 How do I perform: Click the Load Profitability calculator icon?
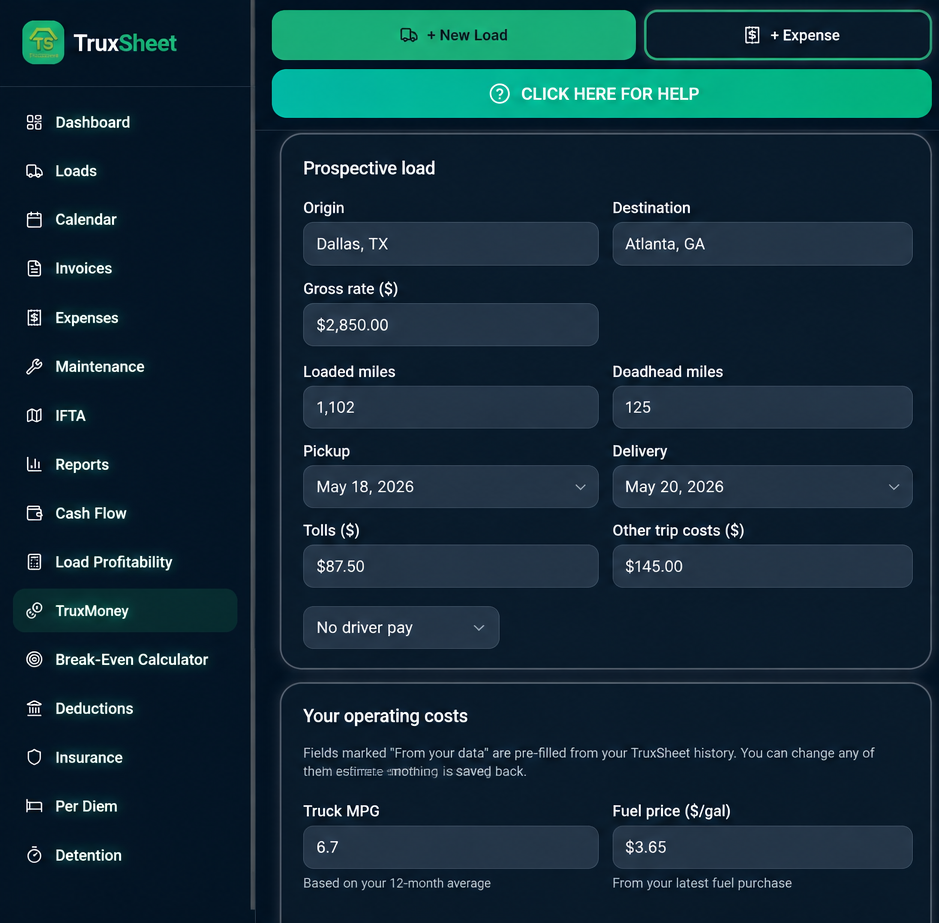pyautogui.click(x=34, y=562)
